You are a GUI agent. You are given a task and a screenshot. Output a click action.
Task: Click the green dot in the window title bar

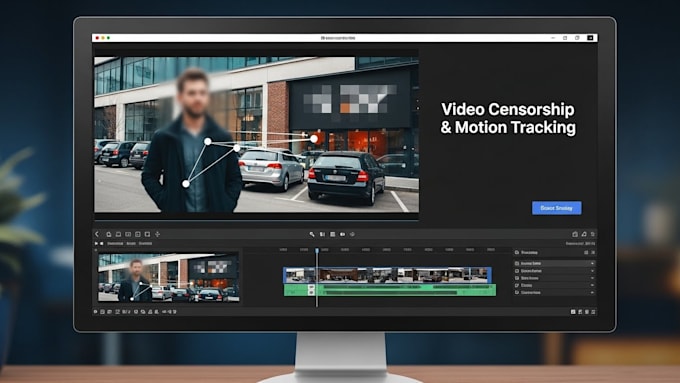108,38
